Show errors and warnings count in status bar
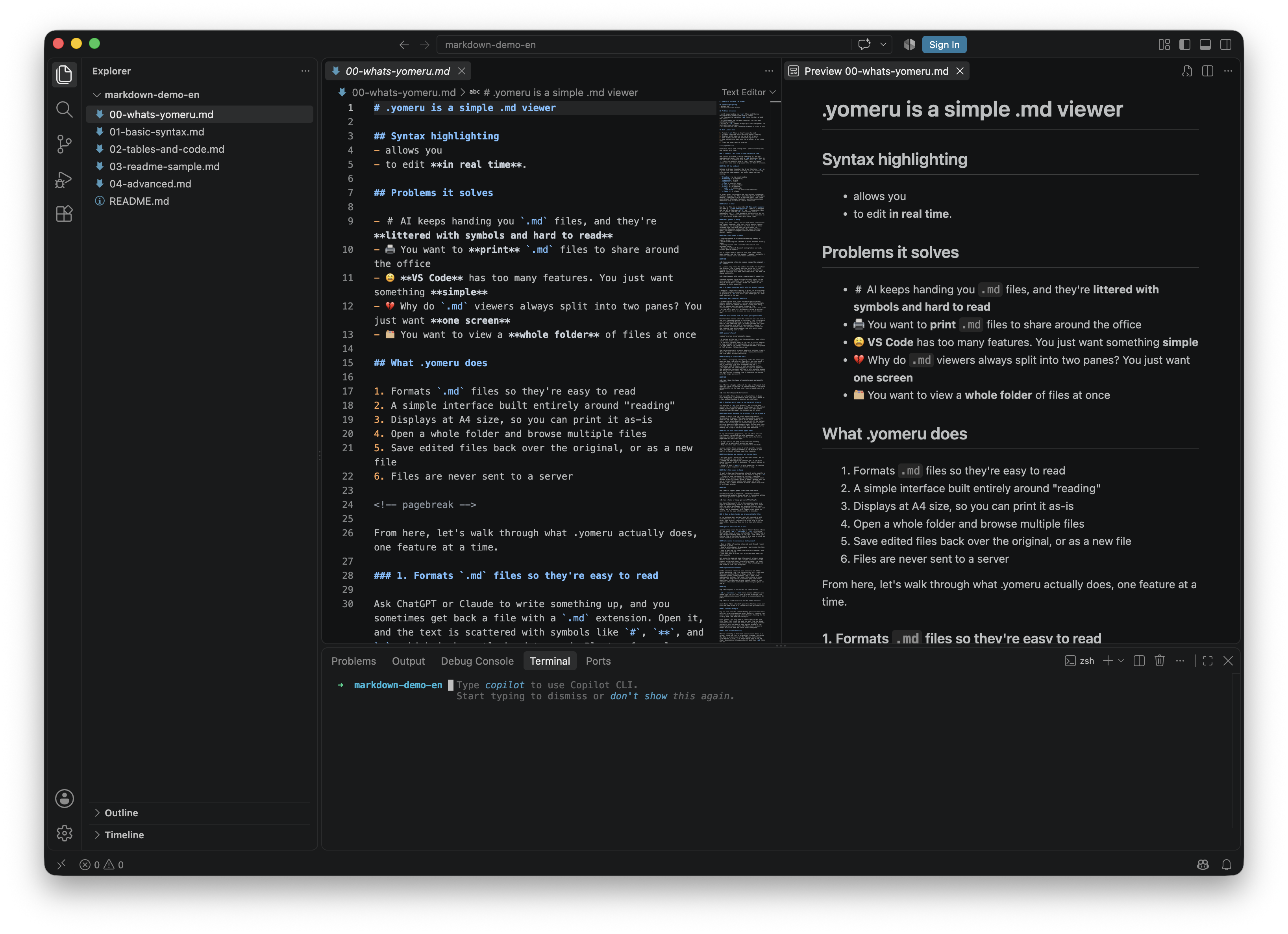This screenshot has width=1288, height=934. pyautogui.click(x=102, y=864)
